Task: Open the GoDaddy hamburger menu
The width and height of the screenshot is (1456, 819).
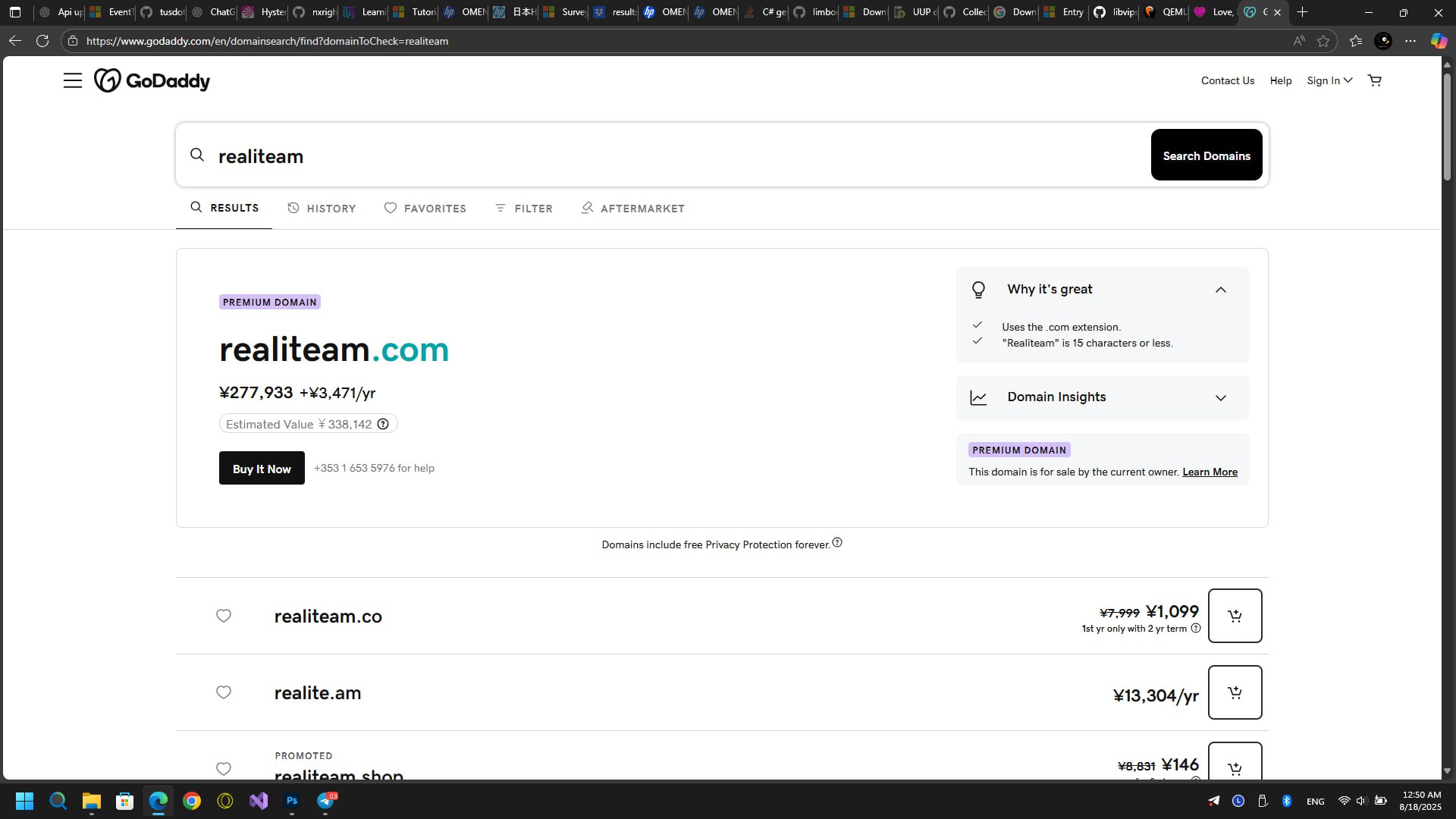Action: (73, 80)
